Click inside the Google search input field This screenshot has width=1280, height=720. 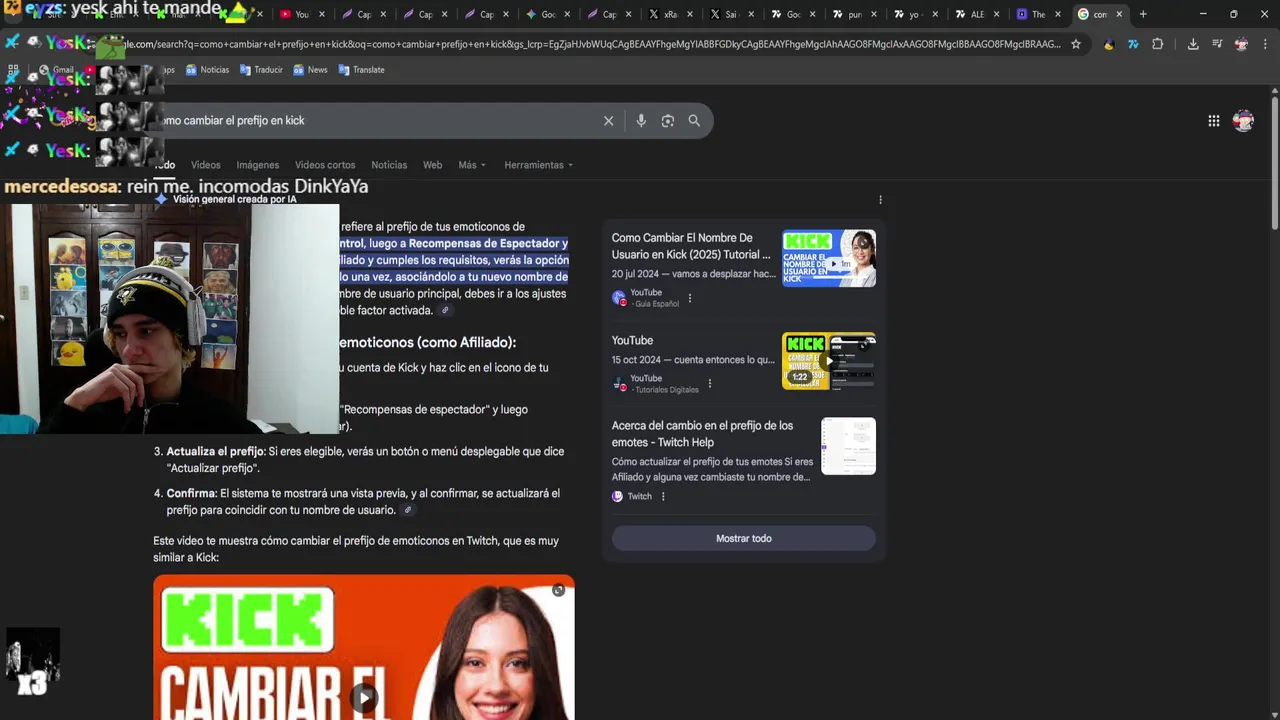(380, 121)
